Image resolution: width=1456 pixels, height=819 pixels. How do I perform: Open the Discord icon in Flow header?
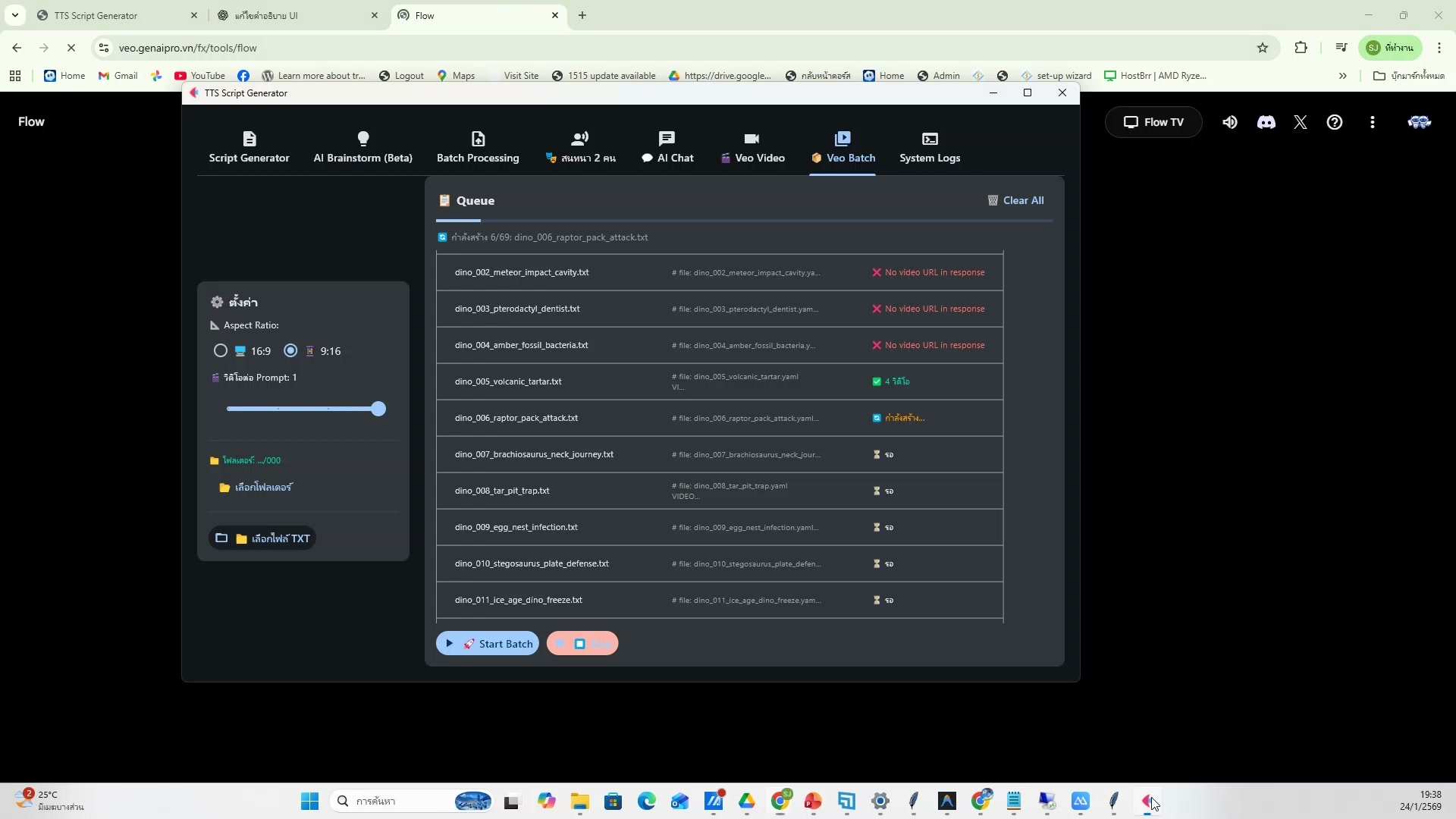(x=1266, y=122)
